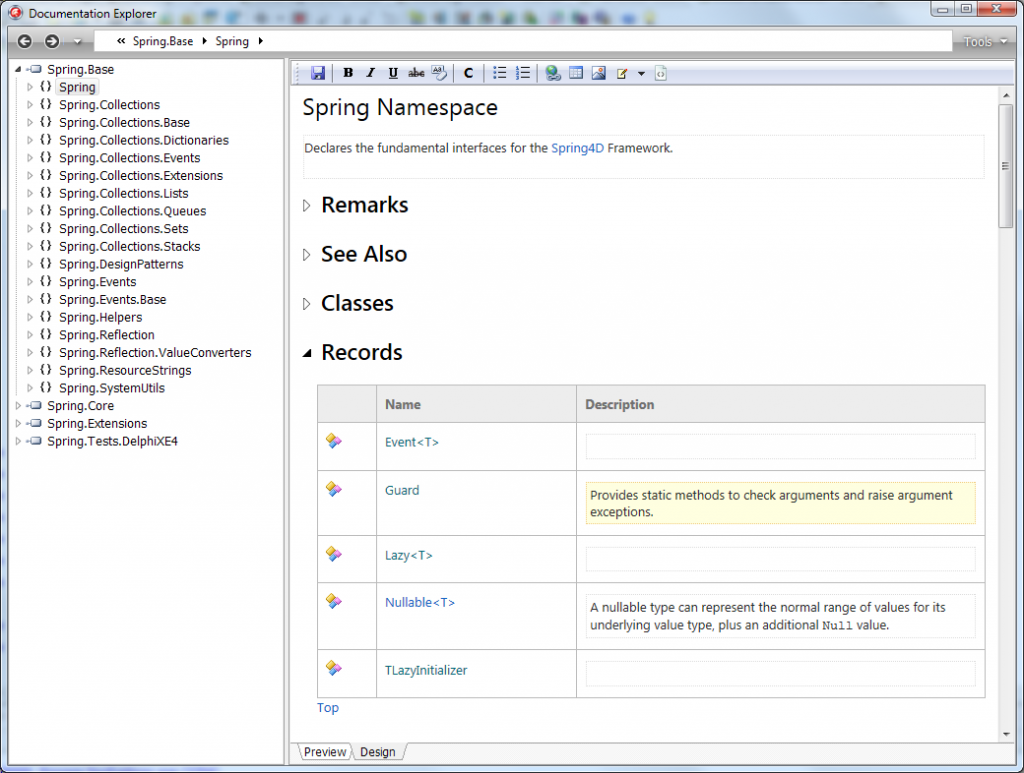
Task: Toggle italic formatting
Action: (x=370, y=72)
